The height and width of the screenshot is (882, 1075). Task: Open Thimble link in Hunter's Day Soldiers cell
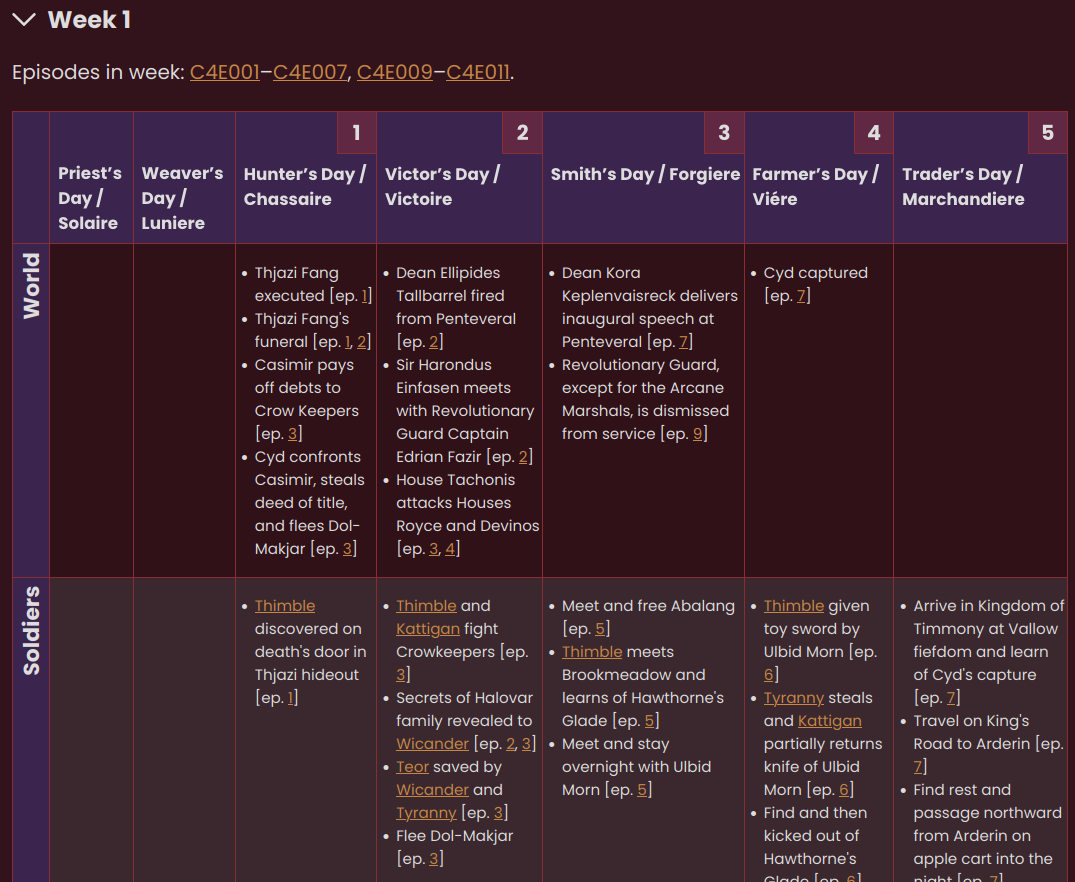[x=285, y=606]
